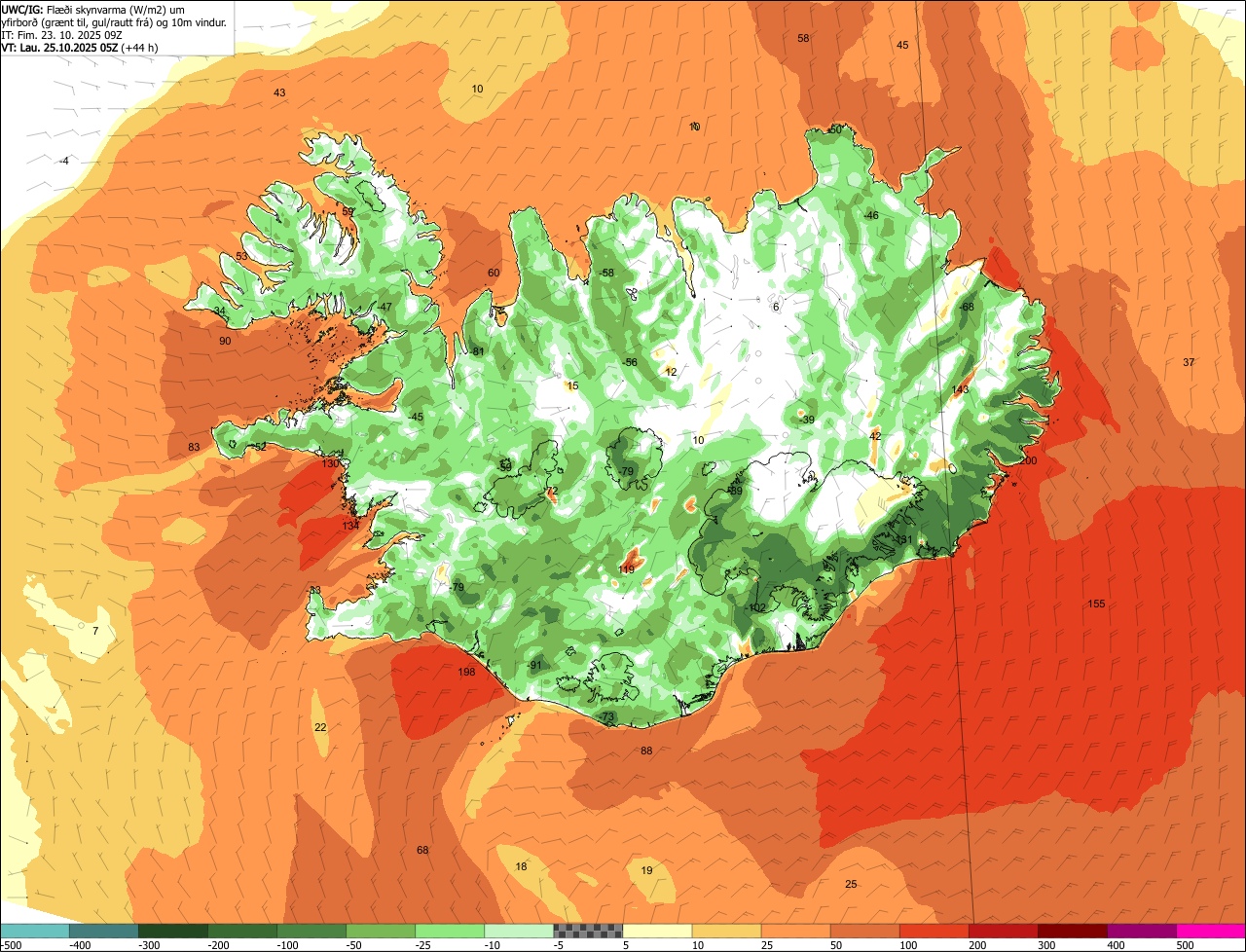
Task: Select the darkest green -300 to -200 swatch
Action: (173, 931)
